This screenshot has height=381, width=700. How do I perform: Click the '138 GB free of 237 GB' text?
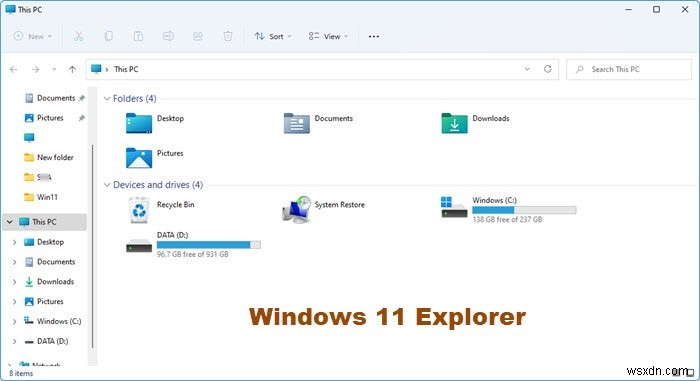[507, 219]
